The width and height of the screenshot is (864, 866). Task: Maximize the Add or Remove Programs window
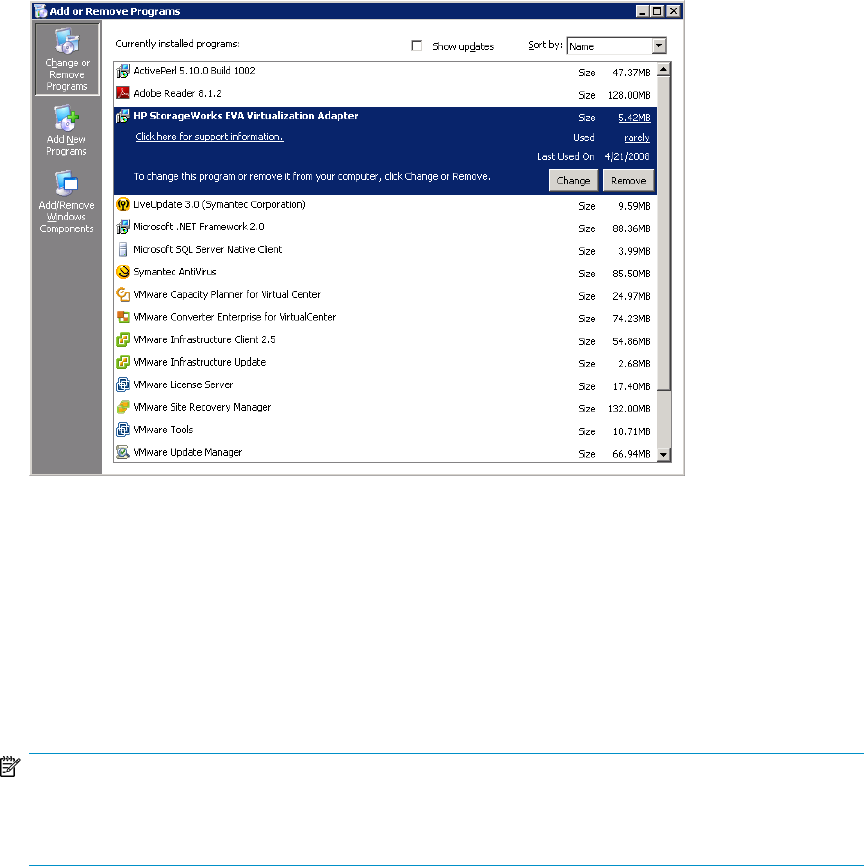657,11
